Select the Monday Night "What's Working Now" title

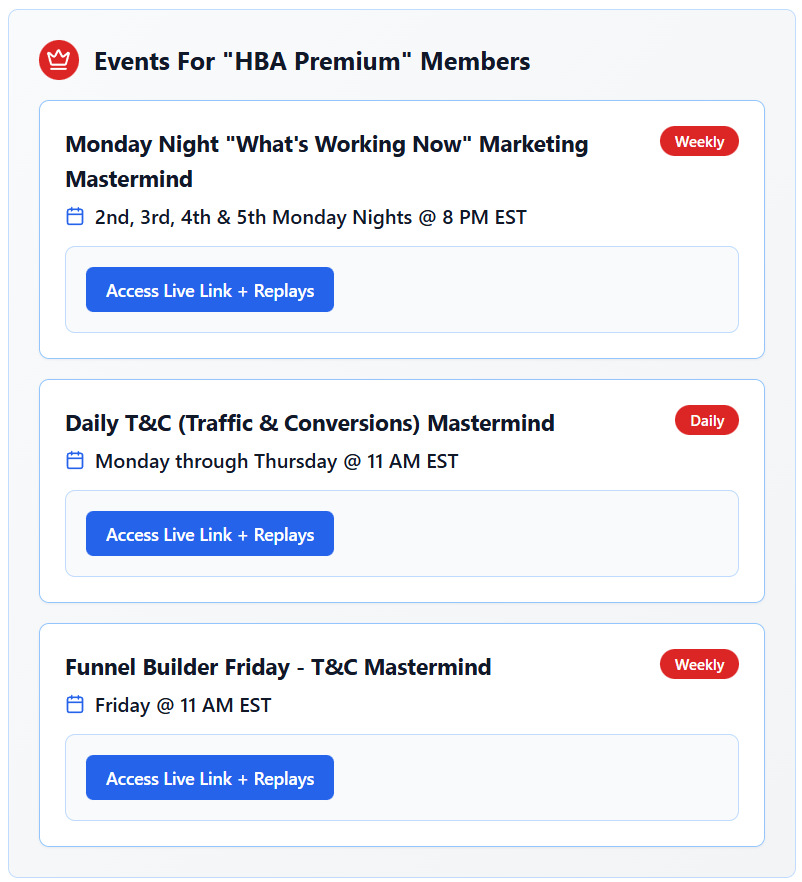326,145
